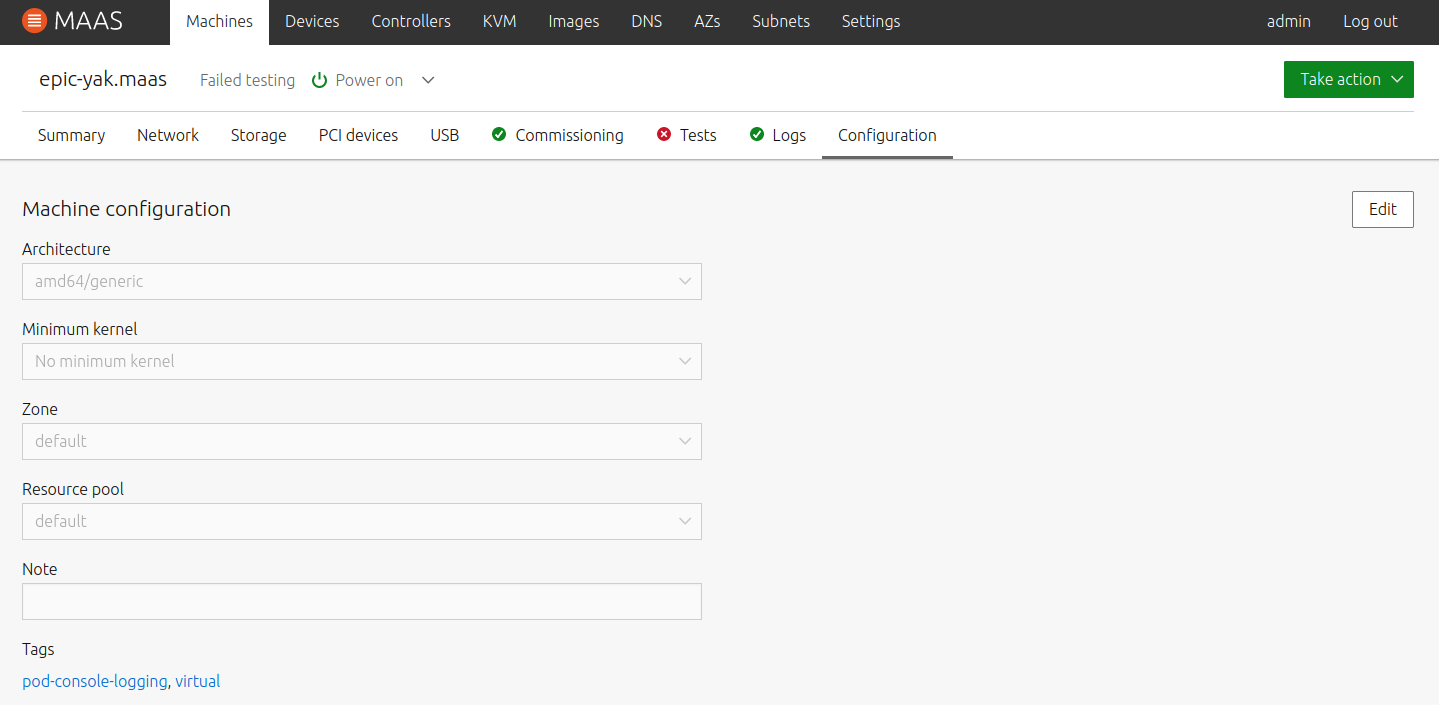
Task: Go to the PCI devices tab
Action: [358, 135]
